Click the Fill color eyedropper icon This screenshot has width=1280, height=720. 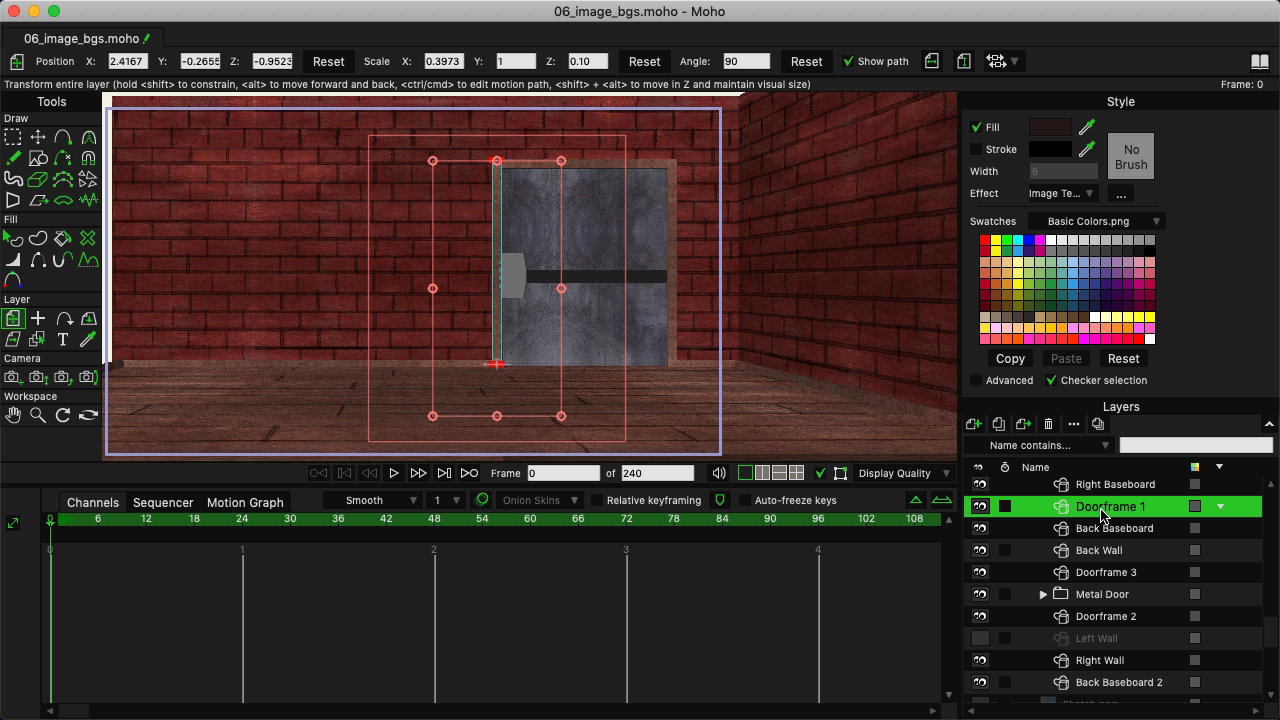(x=1087, y=127)
